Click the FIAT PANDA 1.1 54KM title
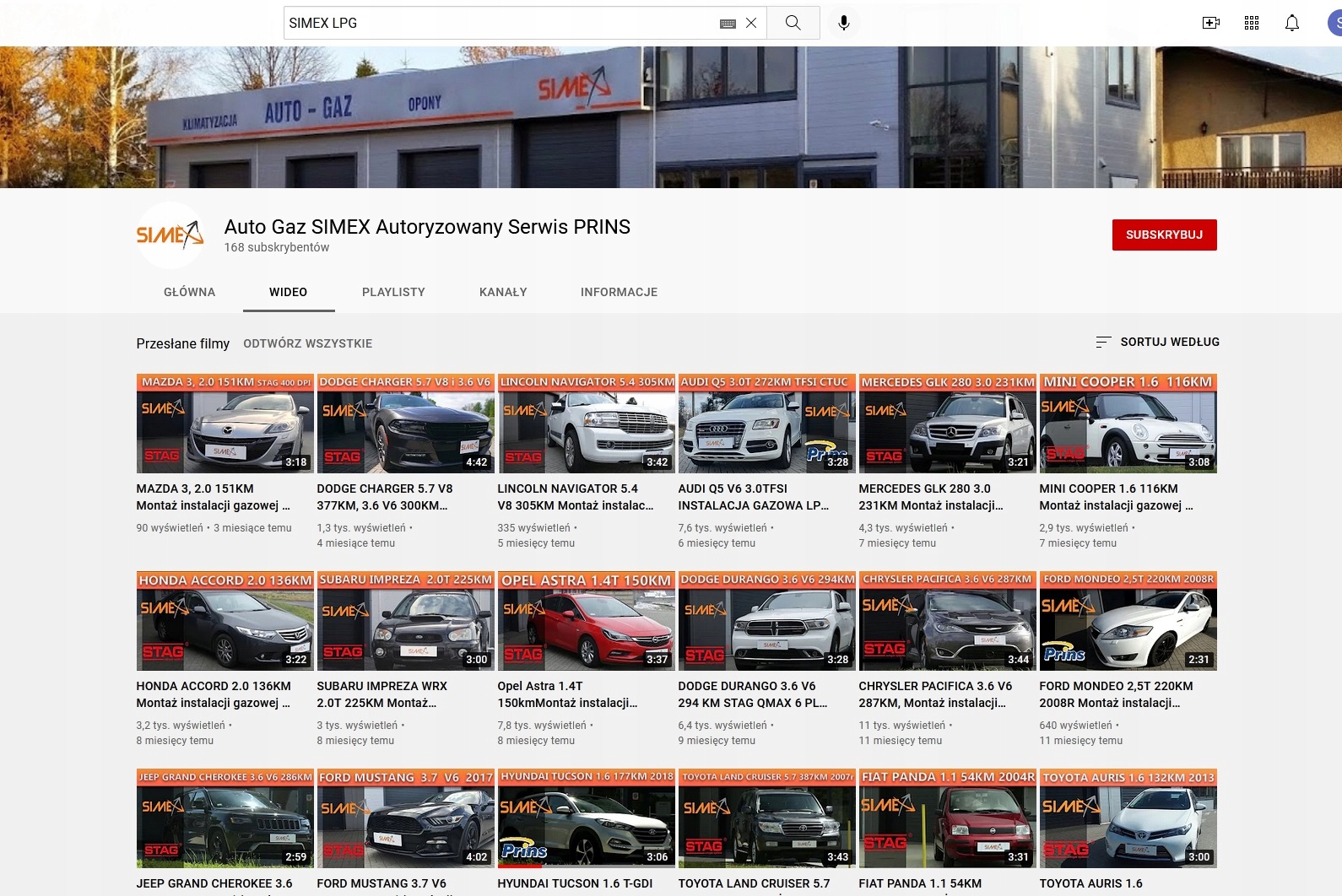The height and width of the screenshot is (896, 1342). pyautogui.click(x=921, y=883)
